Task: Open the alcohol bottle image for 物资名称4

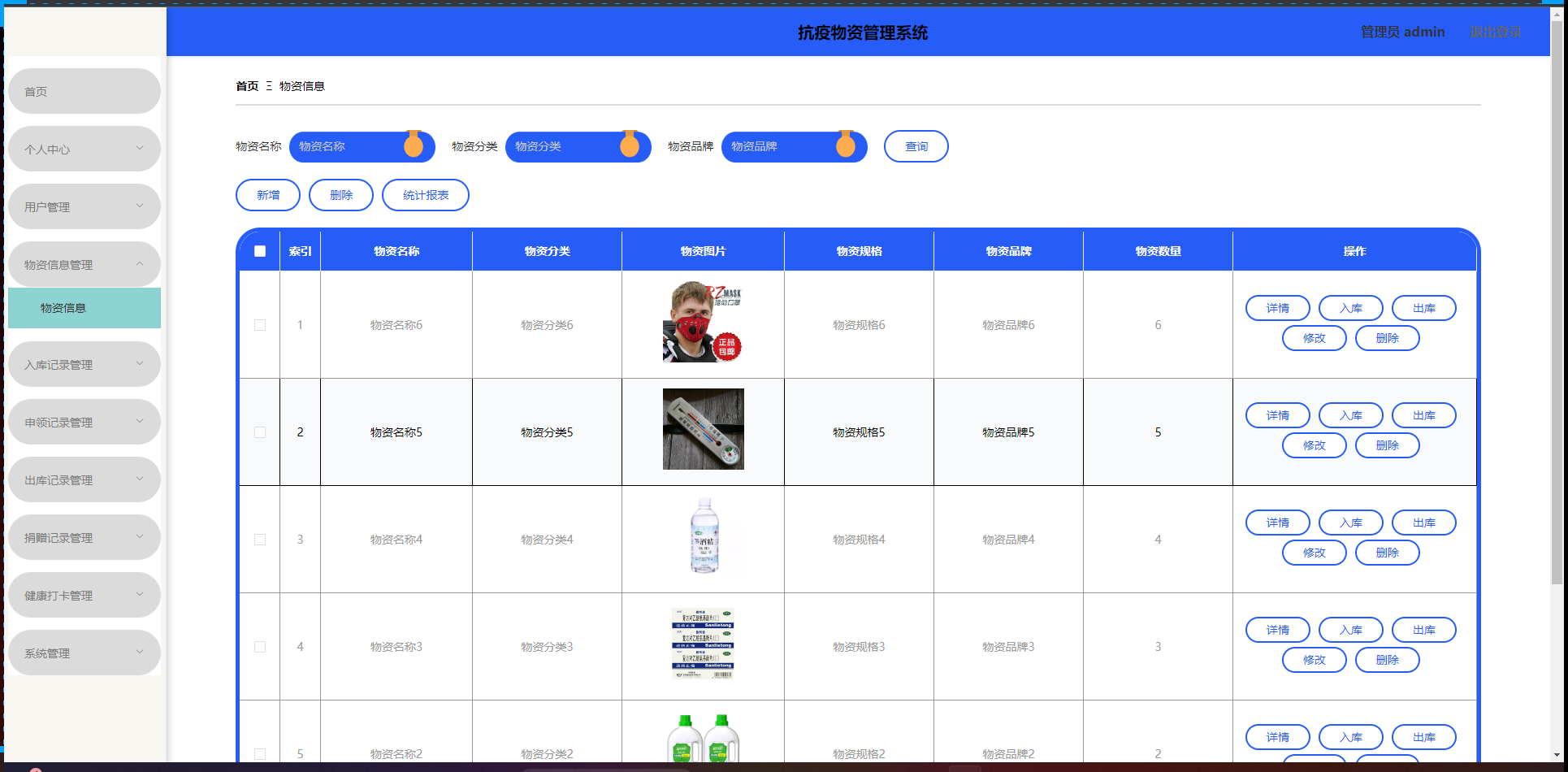Action: pos(704,536)
